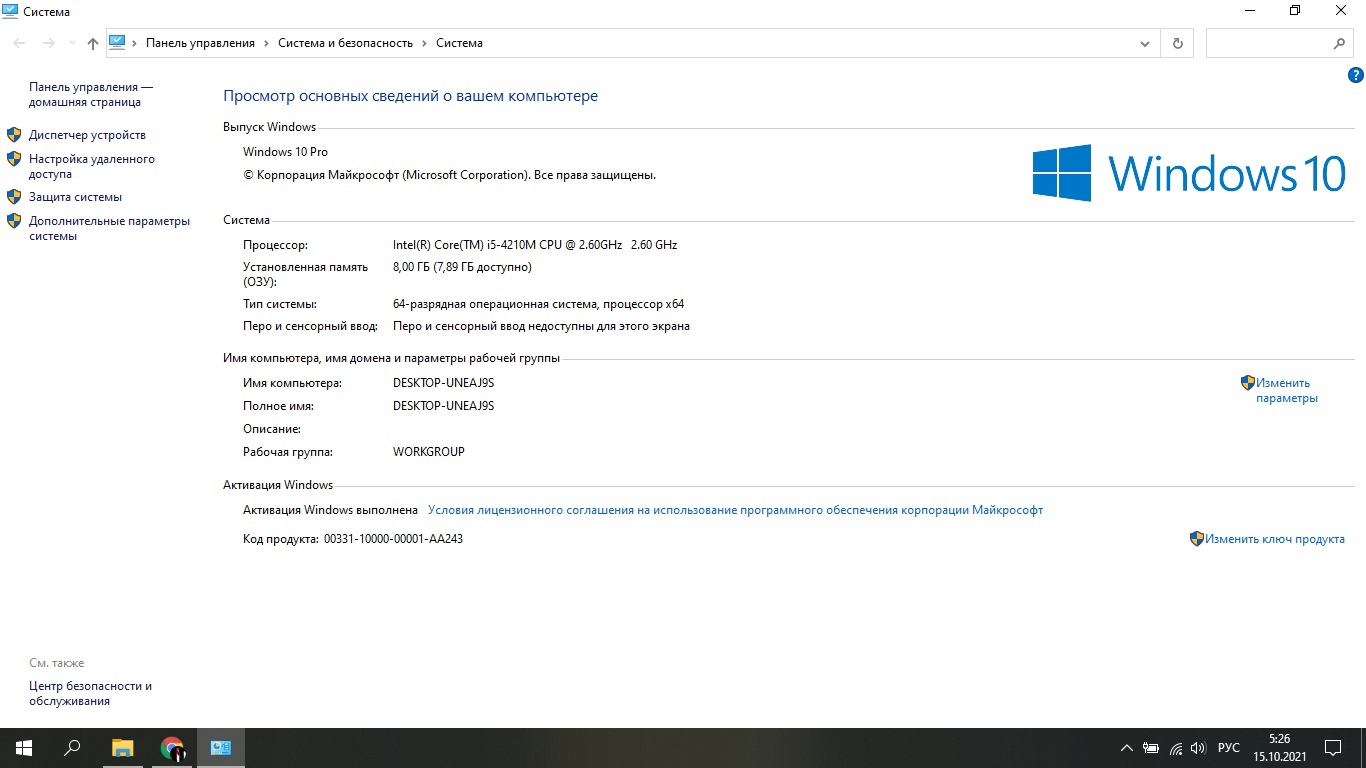Click the "Активация Windows выполнена" status text
Image resolution: width=1366 pixels, height=768 pixels.
click(330, 510)
